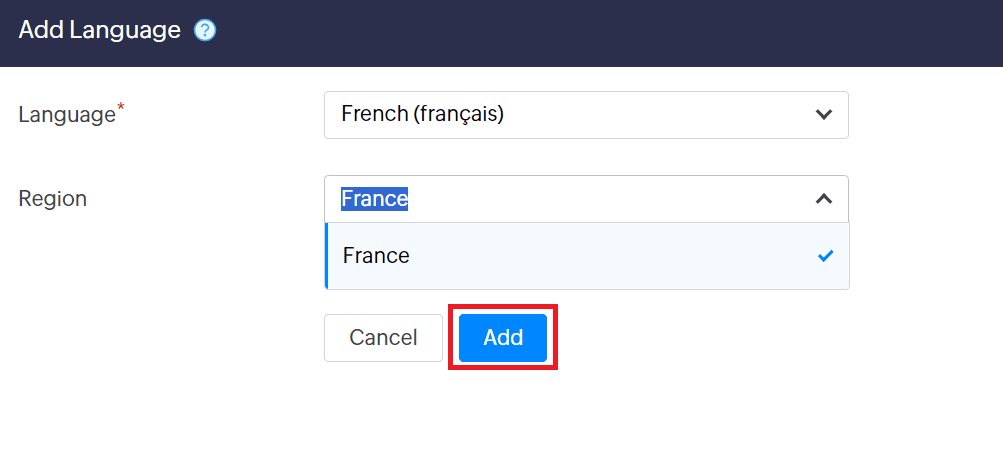The image size is (1003, 471).
Task: Cancel adding the language
Action: pos(383,338)
